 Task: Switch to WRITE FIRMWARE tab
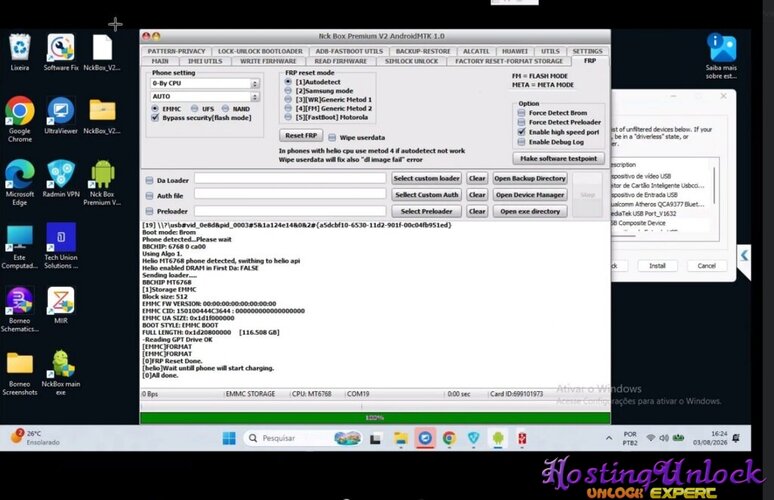point(268,61)
